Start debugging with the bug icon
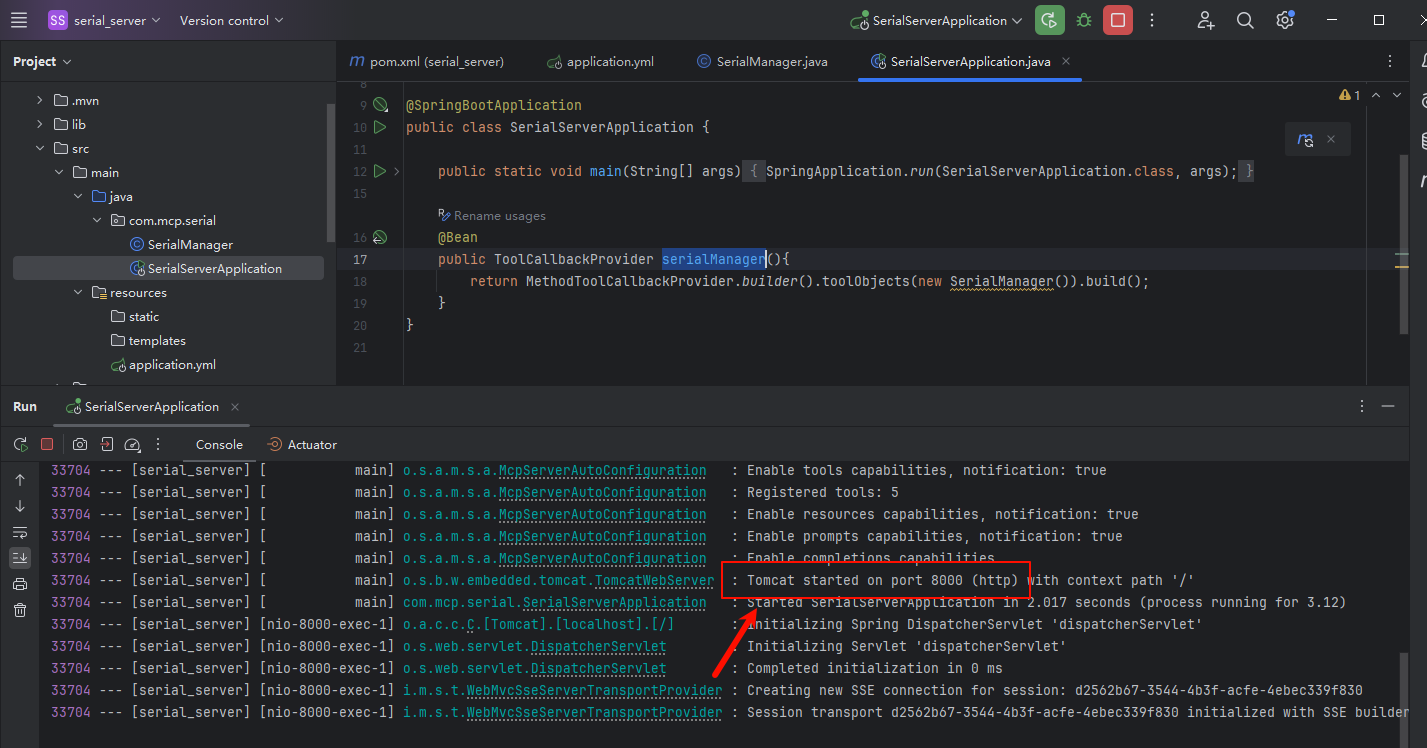Image resolution: width=1427 pixels, height=748 pixels. (1084, 20)
